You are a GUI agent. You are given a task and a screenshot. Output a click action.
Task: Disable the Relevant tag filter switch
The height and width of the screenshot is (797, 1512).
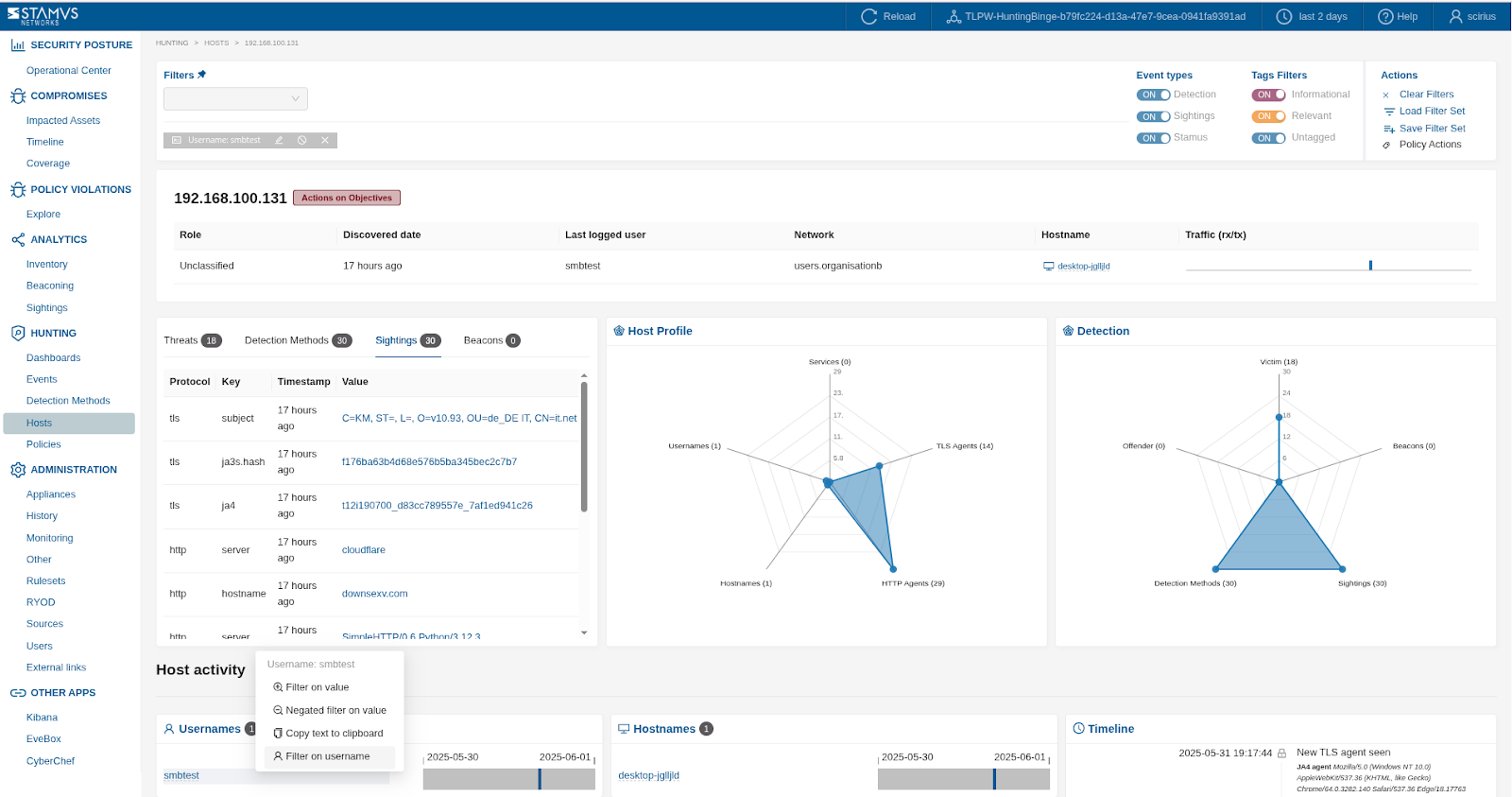1268,116
